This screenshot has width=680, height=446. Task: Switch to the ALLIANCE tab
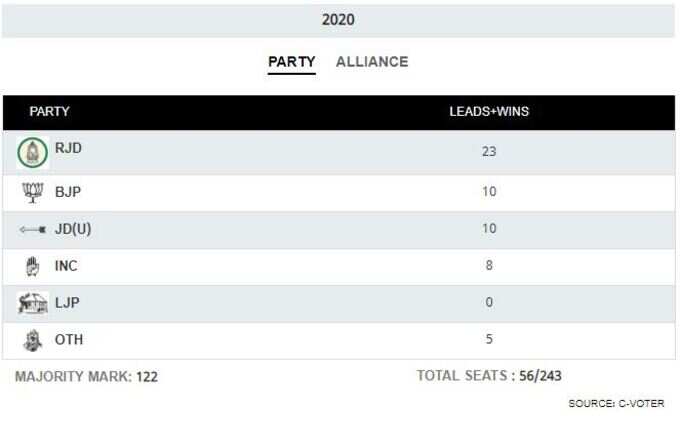pos(372,62)
